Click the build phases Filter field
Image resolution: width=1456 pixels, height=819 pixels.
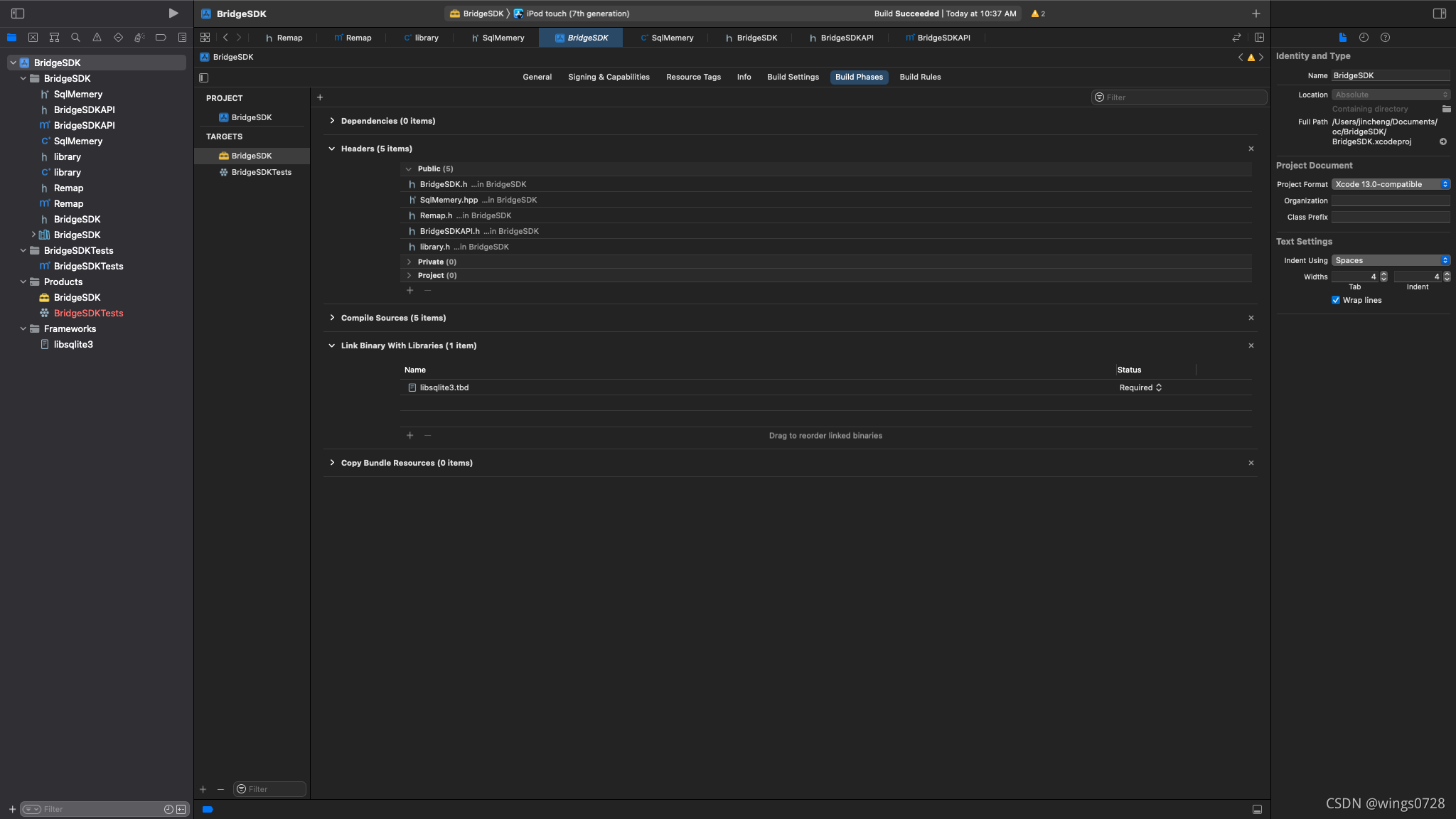(1179, 97)
